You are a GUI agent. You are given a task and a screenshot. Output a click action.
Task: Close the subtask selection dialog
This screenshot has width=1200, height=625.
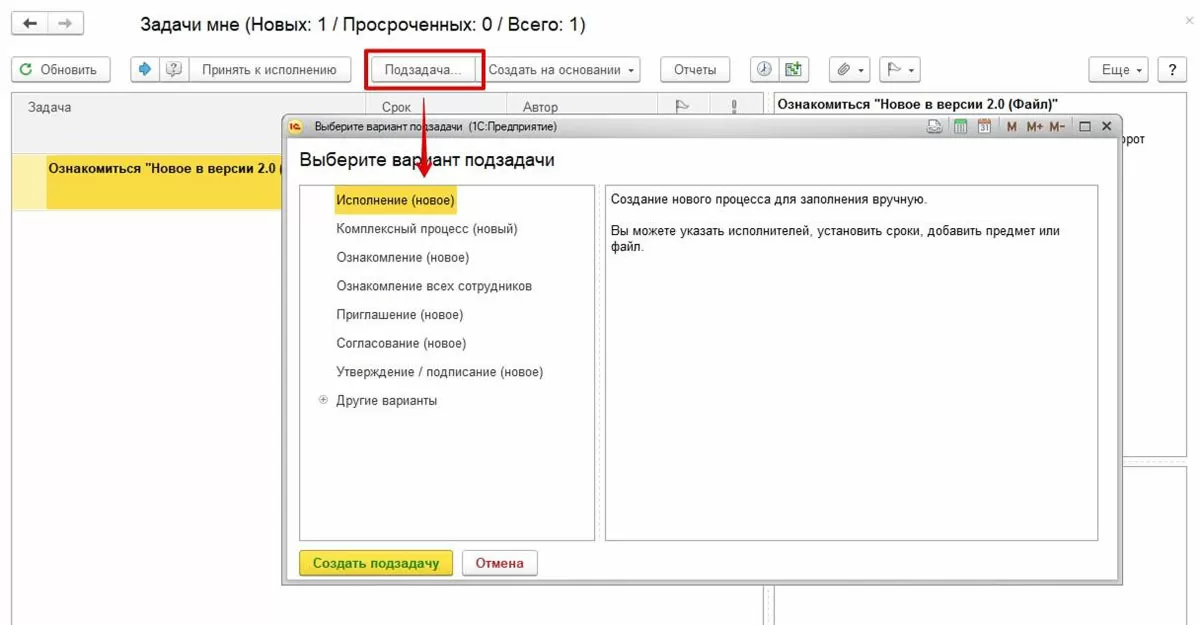(x=1106, y=127)
